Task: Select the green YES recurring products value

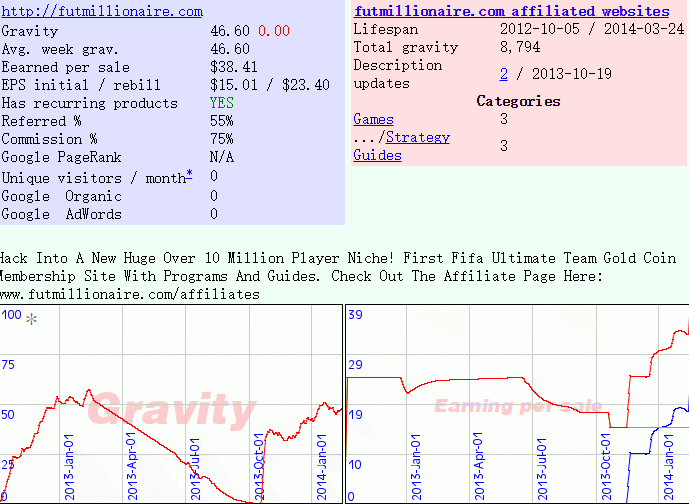Action: (222, 103)
